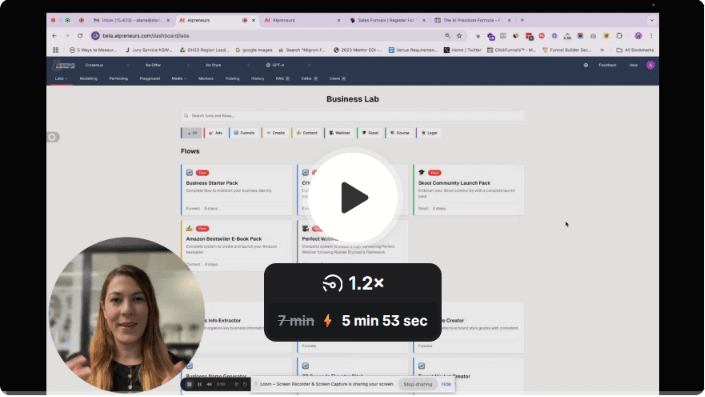Go forward in browser history
The height and width of the screenshot is (397, 705).
click(67, 36)
